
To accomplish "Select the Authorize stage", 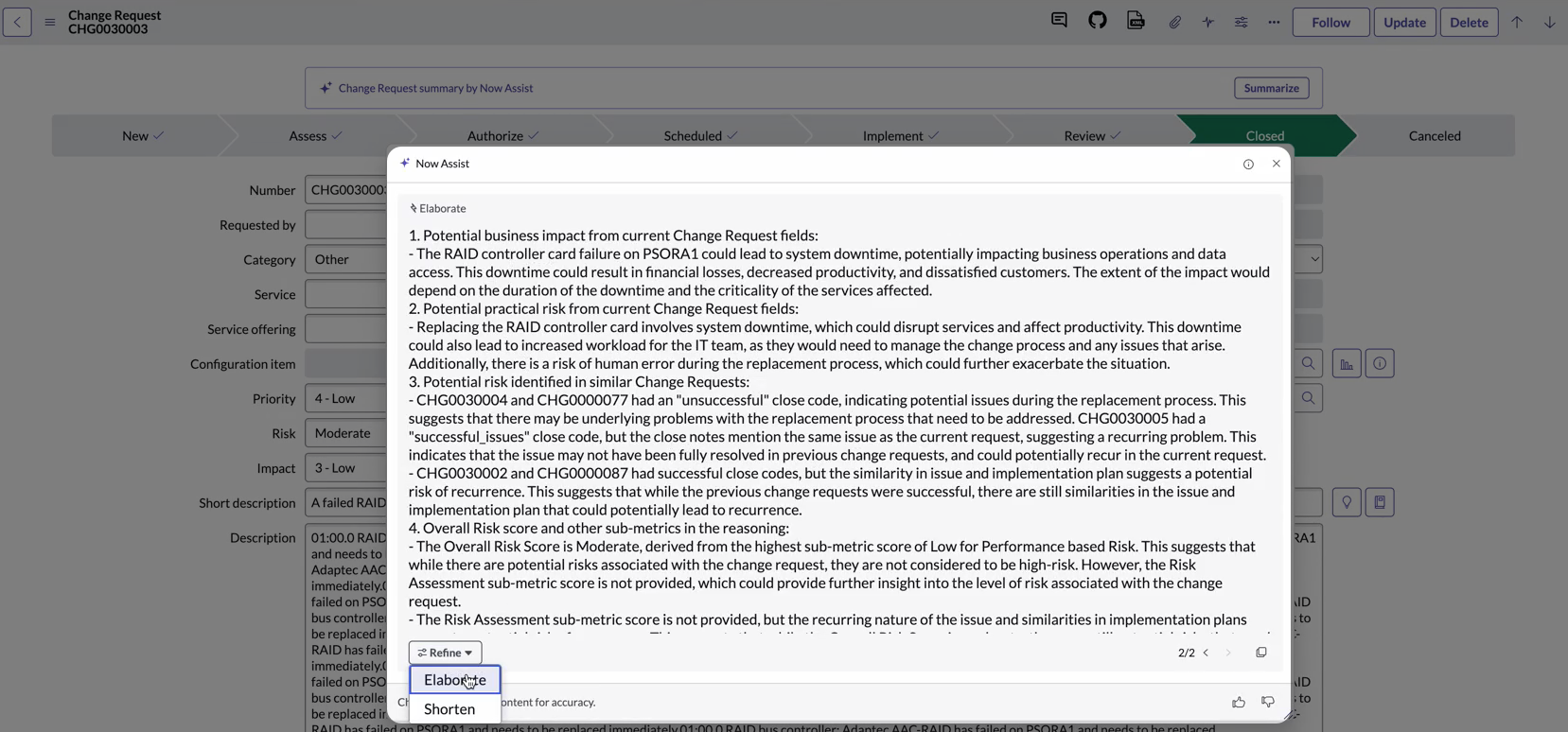I will point(502,135).
